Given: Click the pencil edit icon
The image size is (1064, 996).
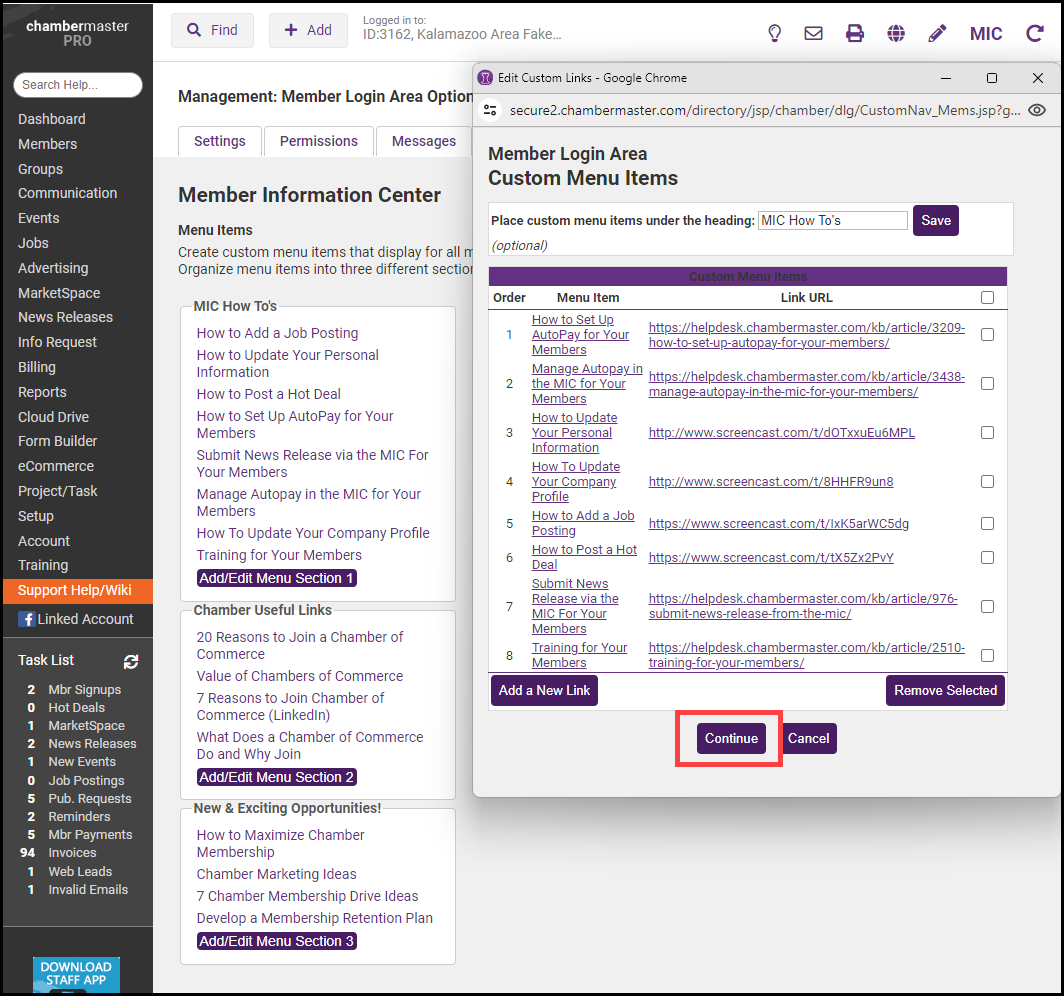Looking at the screenshot, I should 937,33.
